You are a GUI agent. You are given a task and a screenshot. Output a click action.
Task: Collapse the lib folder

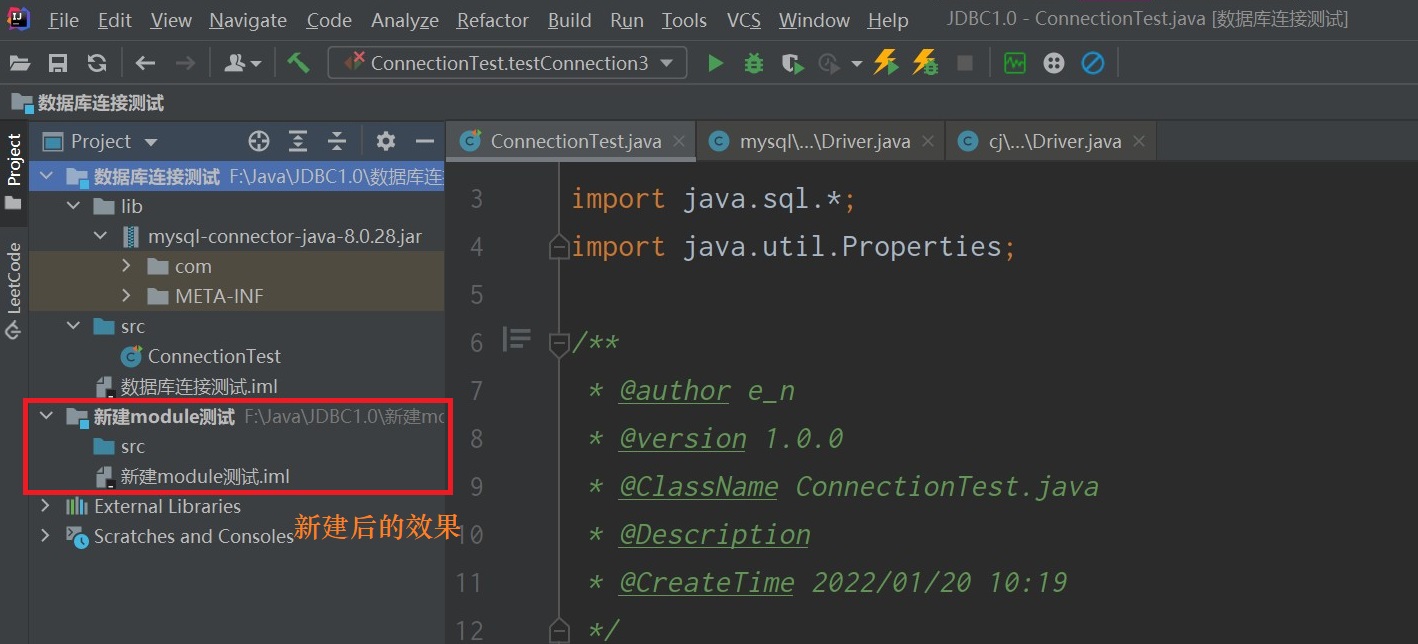(x=73, y=206)
